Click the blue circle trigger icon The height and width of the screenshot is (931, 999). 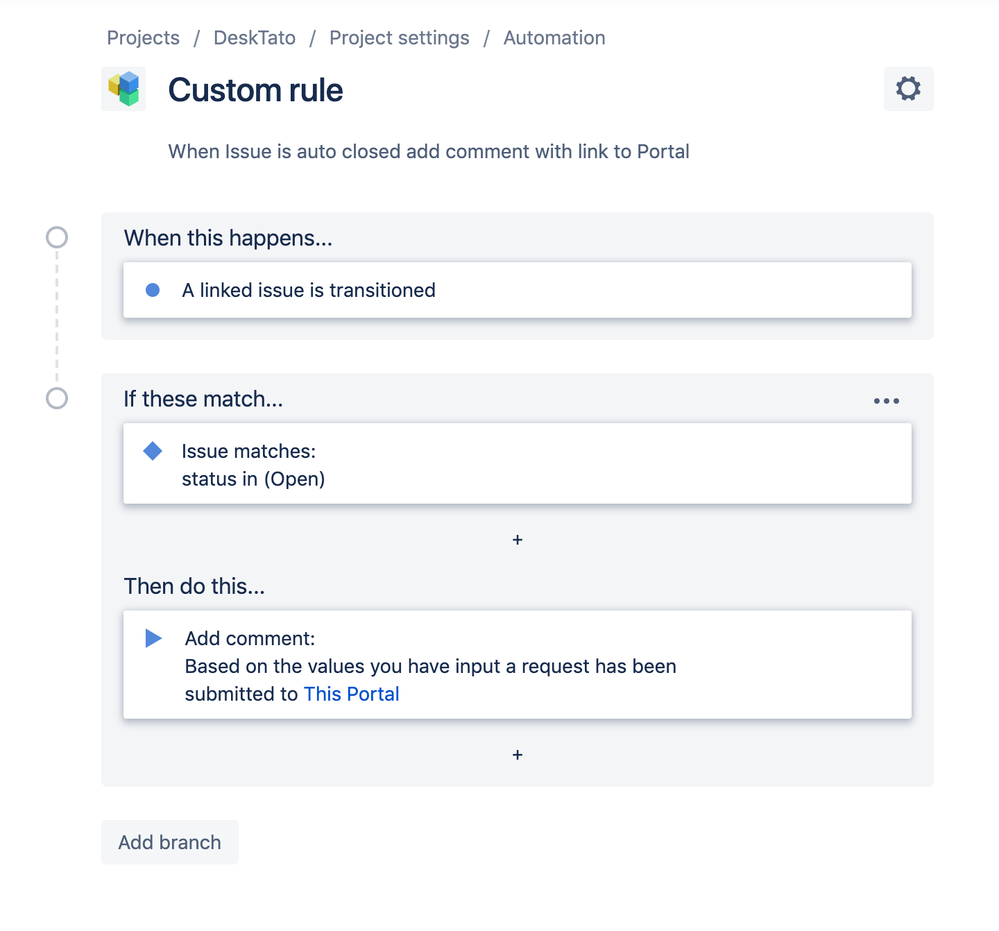click(152, 290)
